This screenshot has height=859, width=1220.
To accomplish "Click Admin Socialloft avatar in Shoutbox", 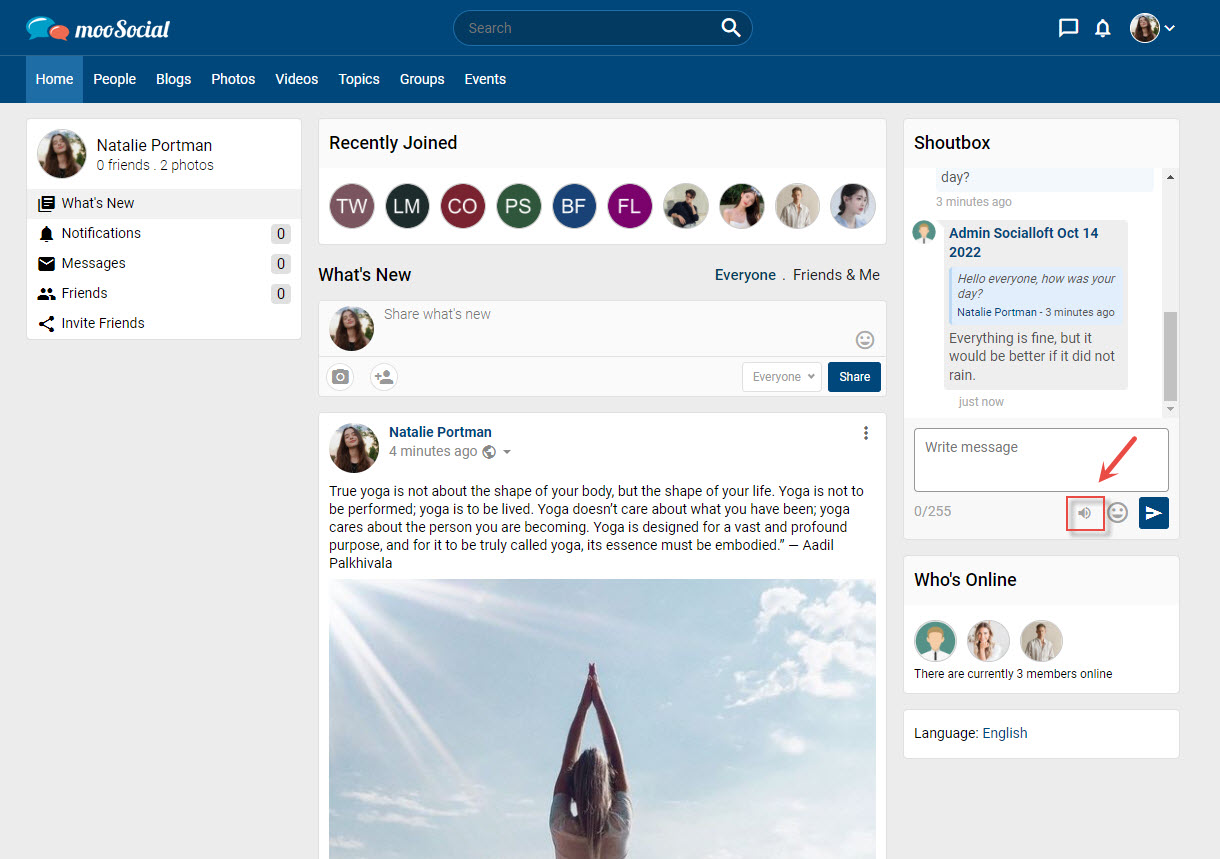I will (x=924, y=232).
